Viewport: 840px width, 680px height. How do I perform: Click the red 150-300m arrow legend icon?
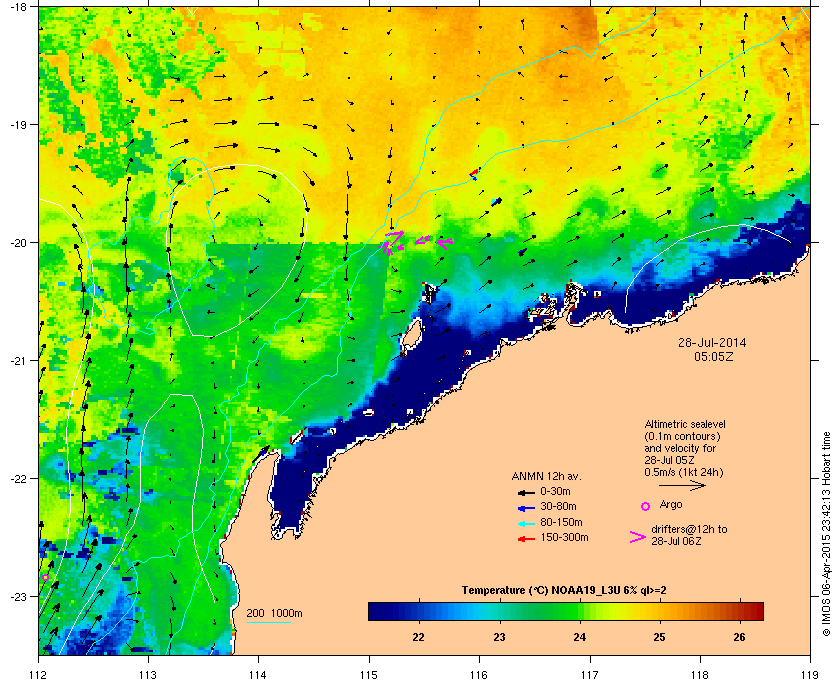[526, 539]
